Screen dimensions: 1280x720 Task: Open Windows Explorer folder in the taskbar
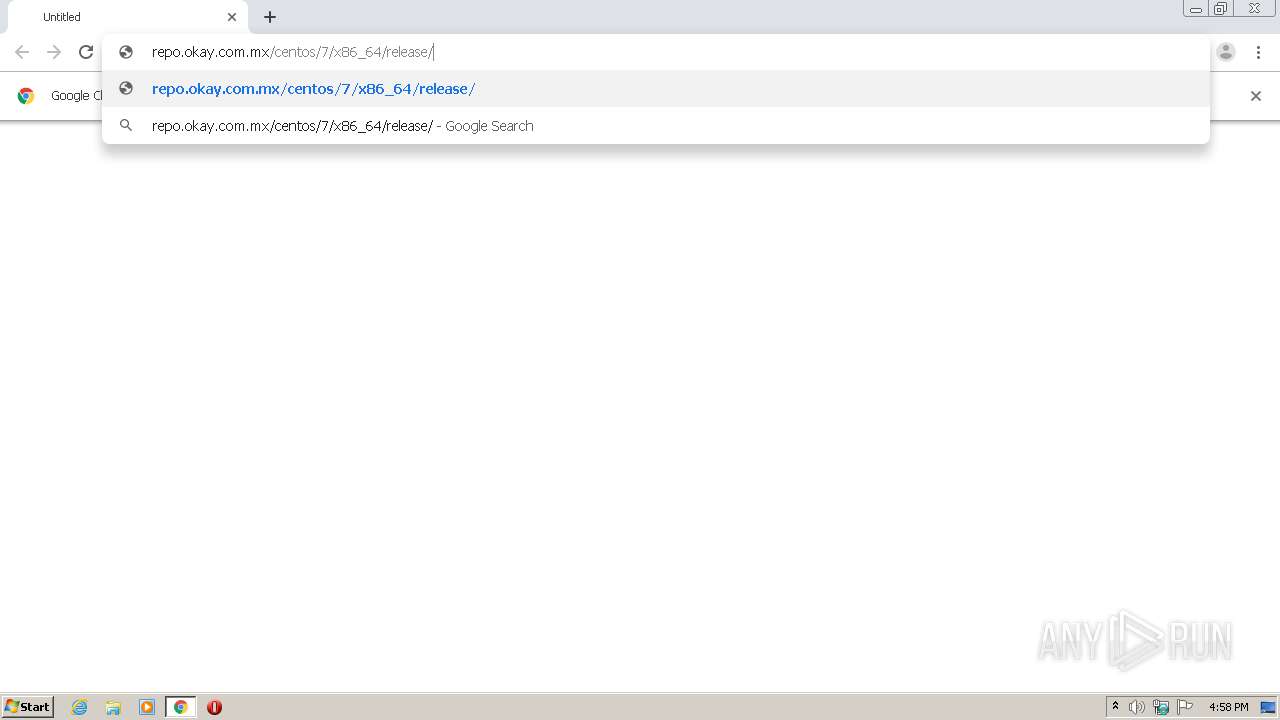point(113,707)
